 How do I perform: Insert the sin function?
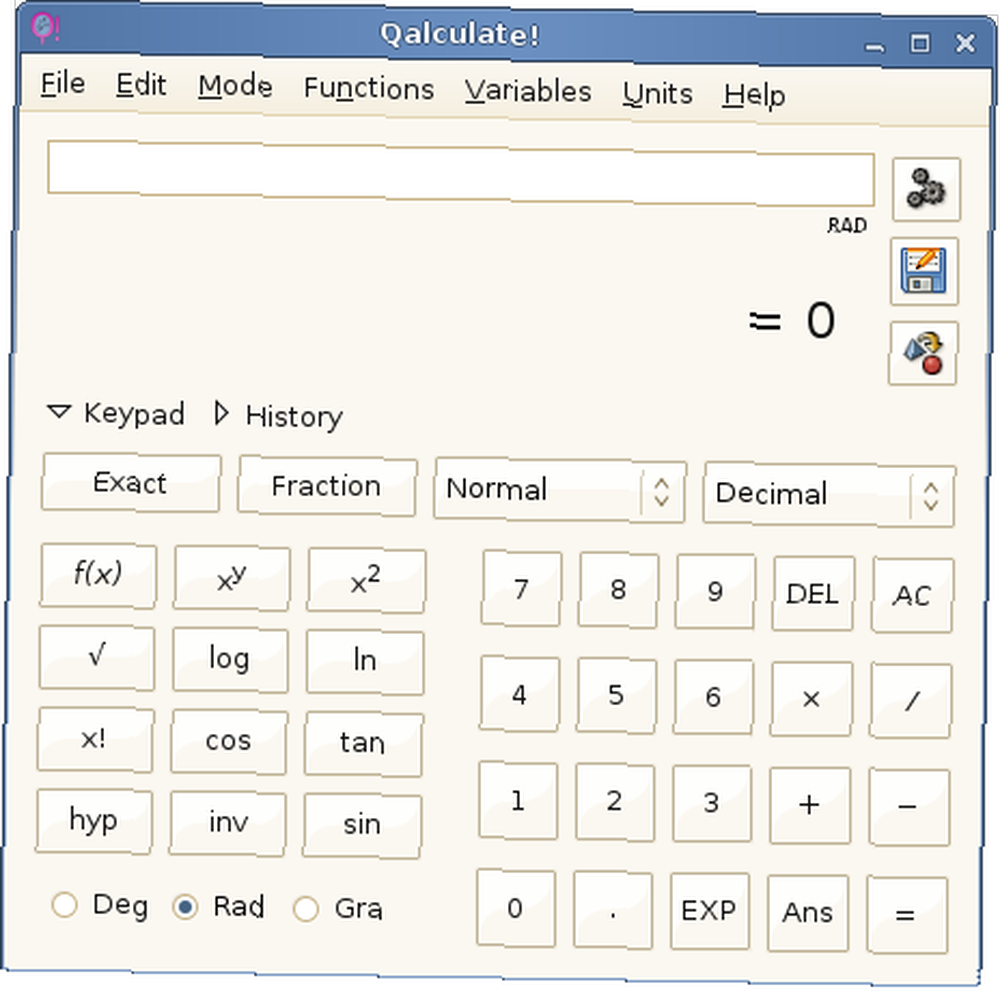click(x=362, y=825)
